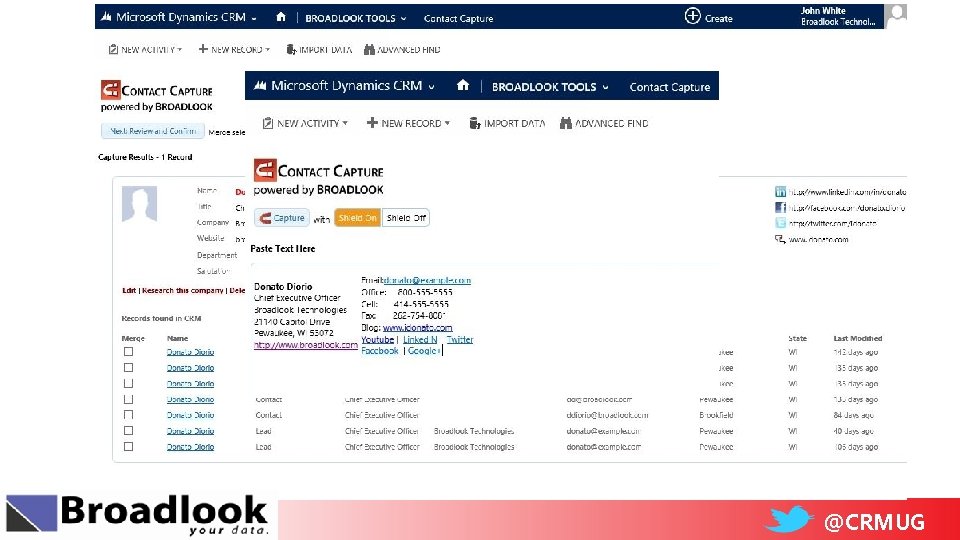Click the Create plus icon
Screen dimensions: 960x540
[x=692, y=17]
